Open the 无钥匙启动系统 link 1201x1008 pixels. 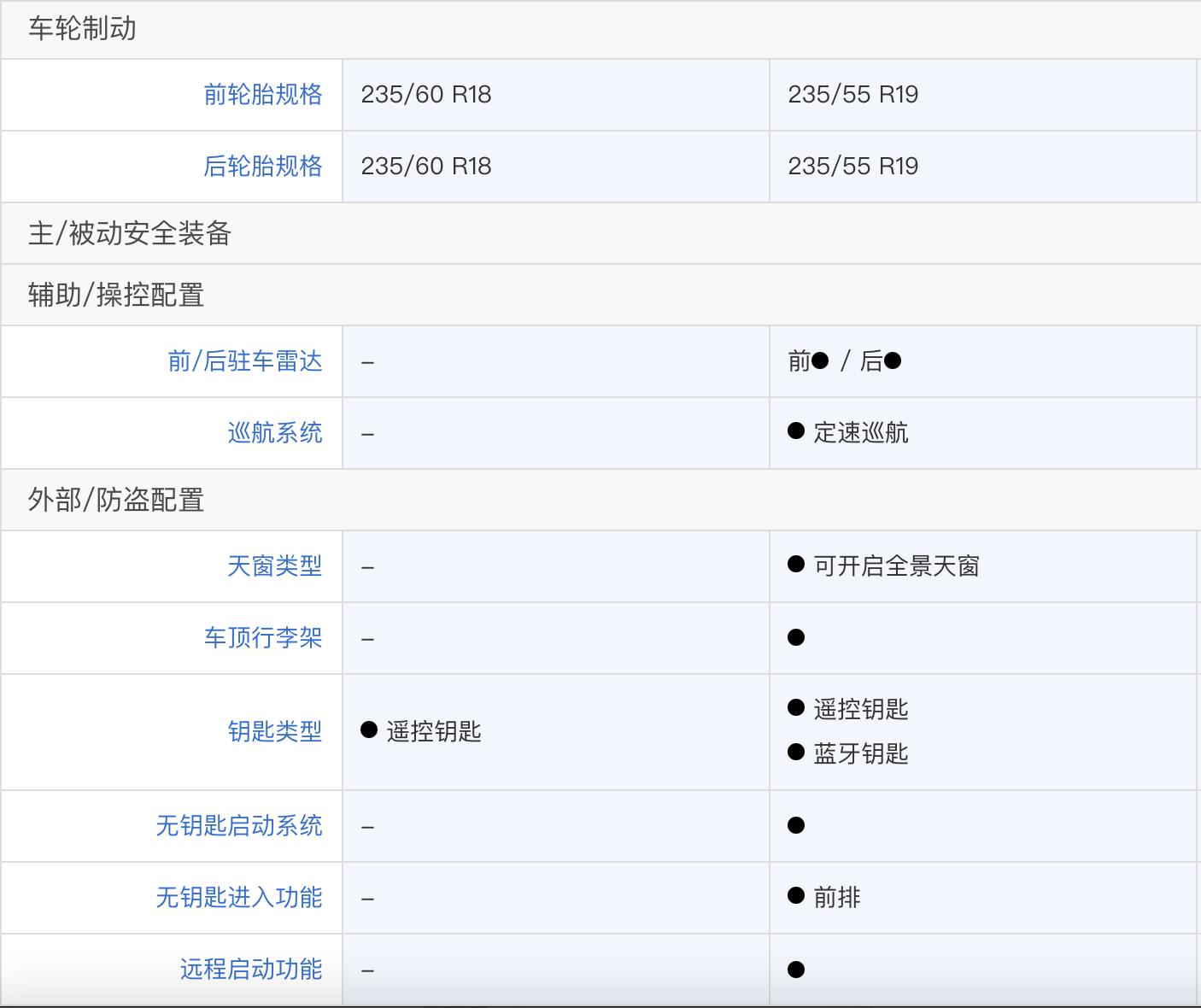[x=239, y=826]
